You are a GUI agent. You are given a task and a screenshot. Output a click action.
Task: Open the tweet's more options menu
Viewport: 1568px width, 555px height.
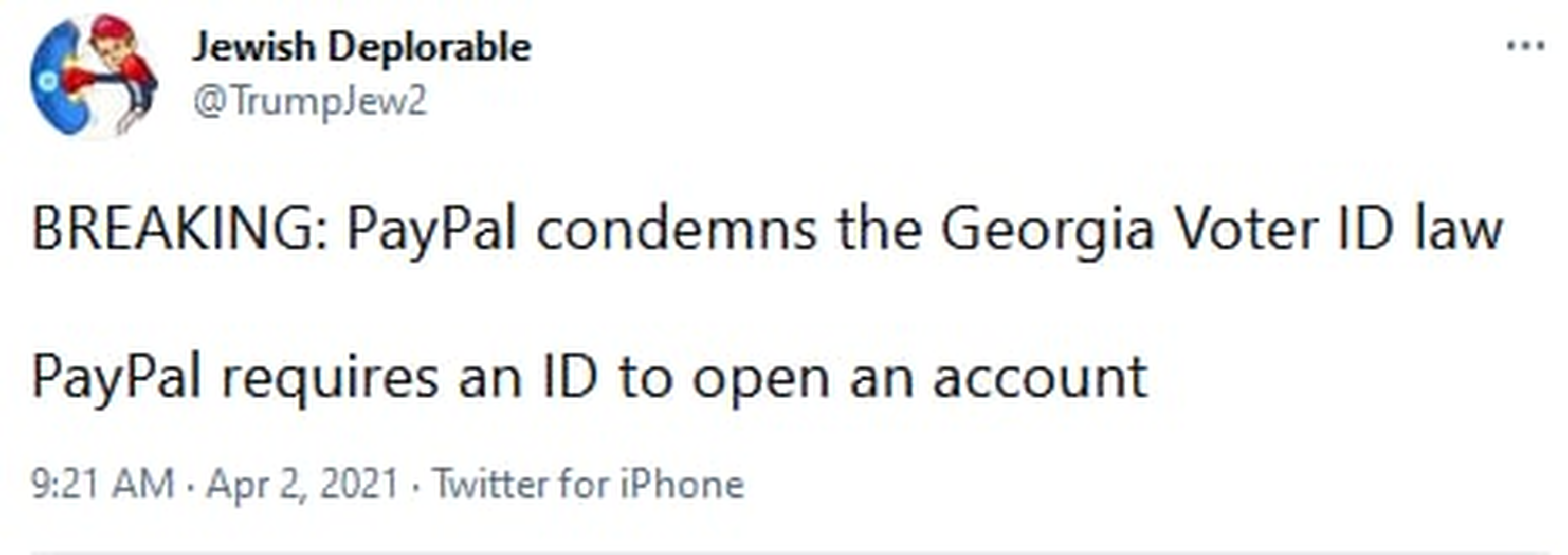coord(1525,46)
